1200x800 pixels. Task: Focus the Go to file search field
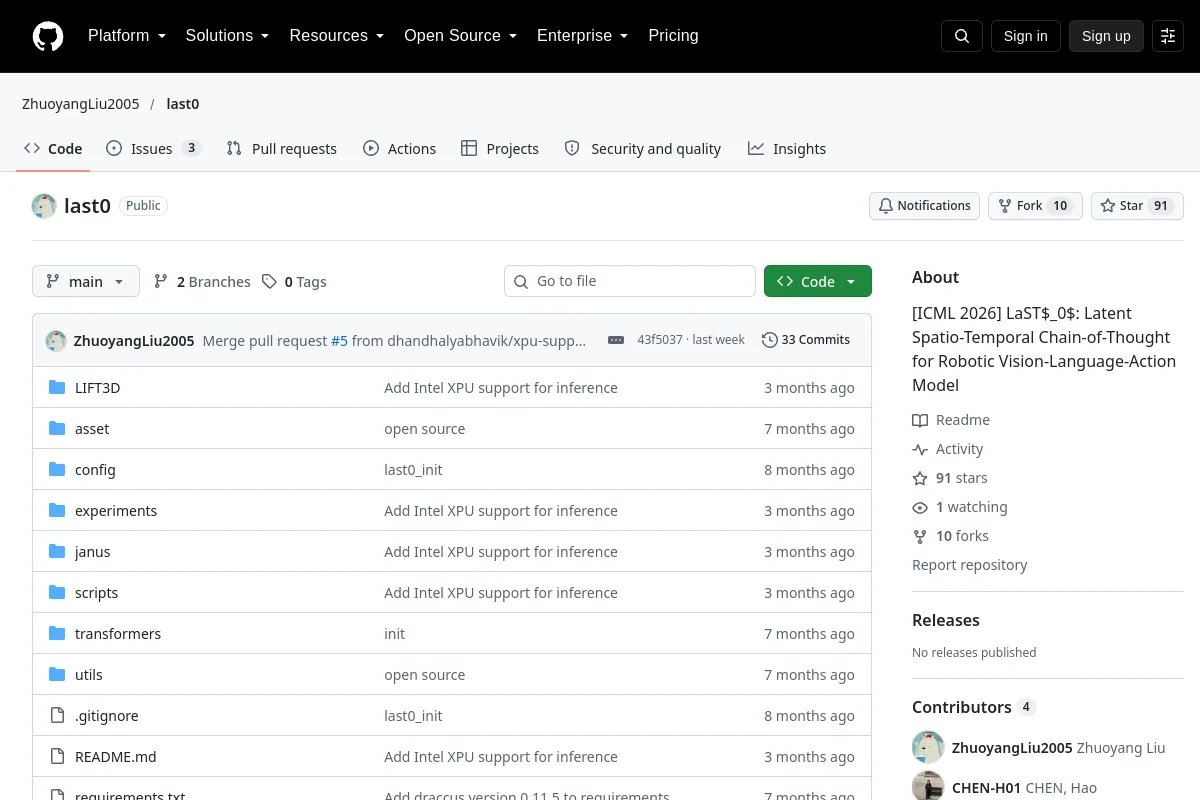click(x=630, y=281)
